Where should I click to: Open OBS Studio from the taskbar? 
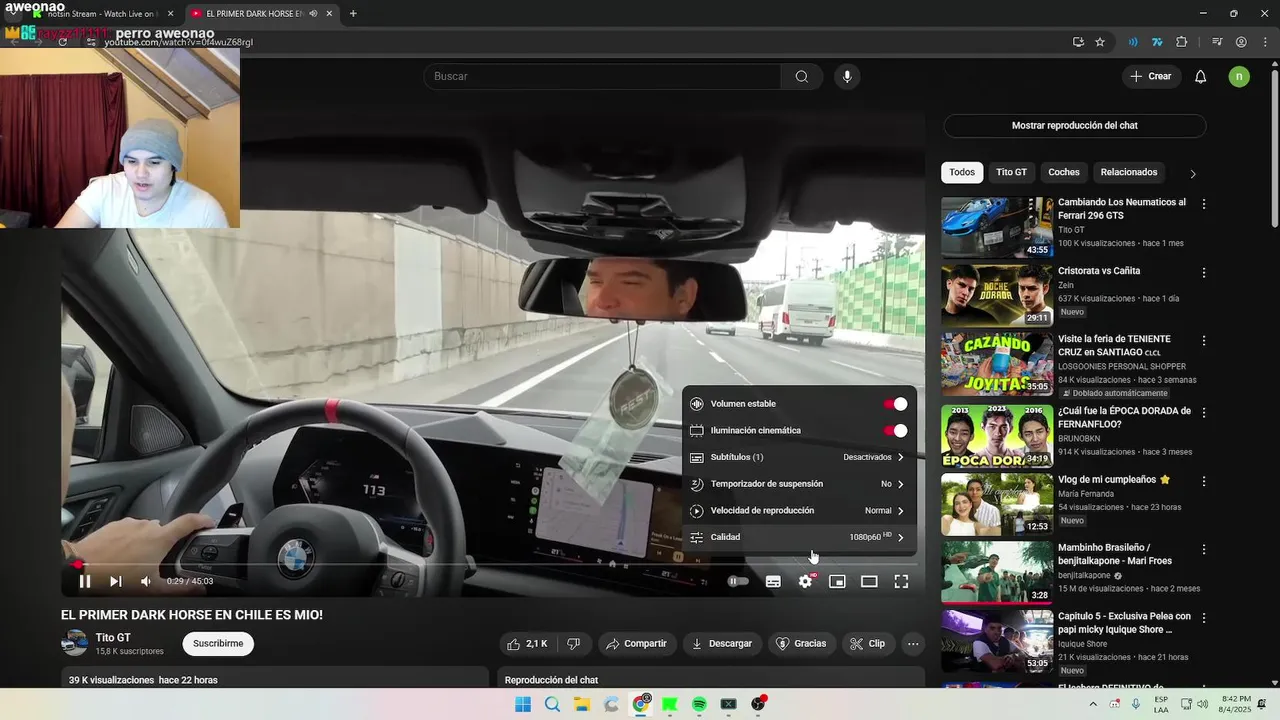point(758,704)
